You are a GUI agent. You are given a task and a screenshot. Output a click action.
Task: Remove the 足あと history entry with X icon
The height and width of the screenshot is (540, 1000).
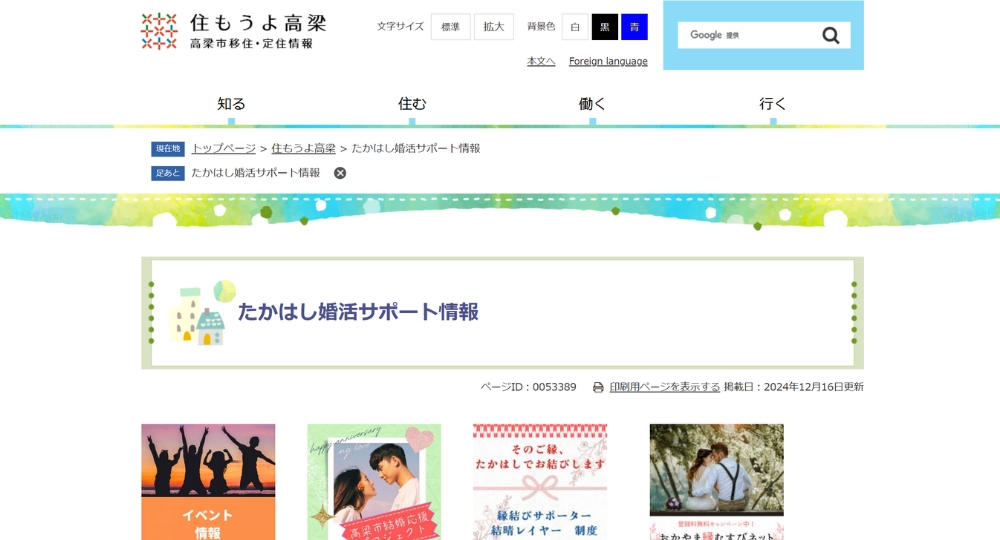point(340,173)
